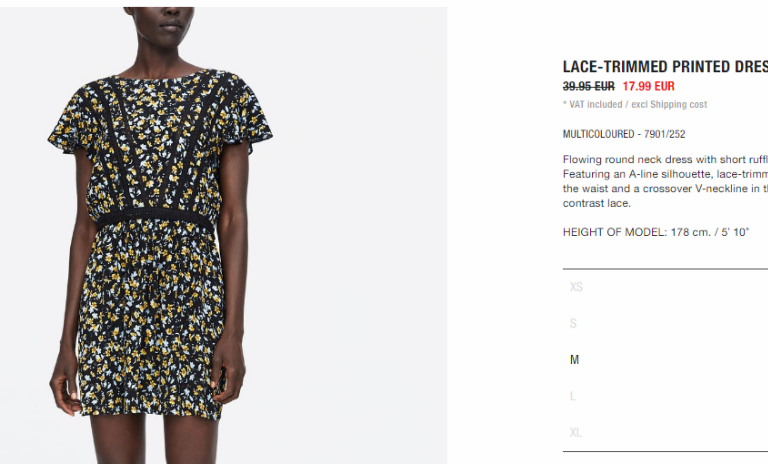Viewport: 768px width, 464px height.
Task: Click the 'Flowing round neck dress' description line
Action: (x=665, y=159)
